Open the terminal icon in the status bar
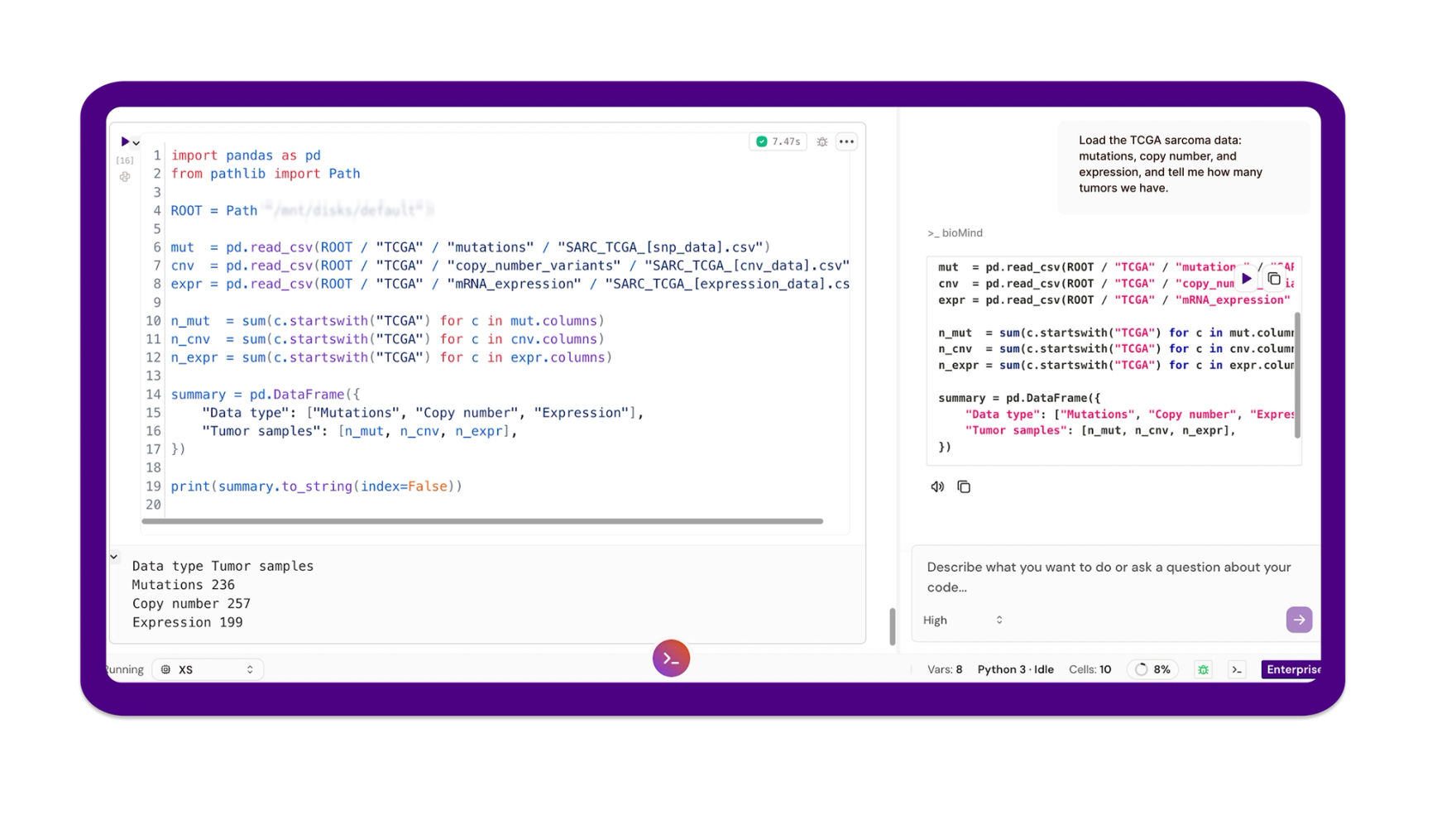This screenshot has height=819, width=1456. pos(1237,670)
